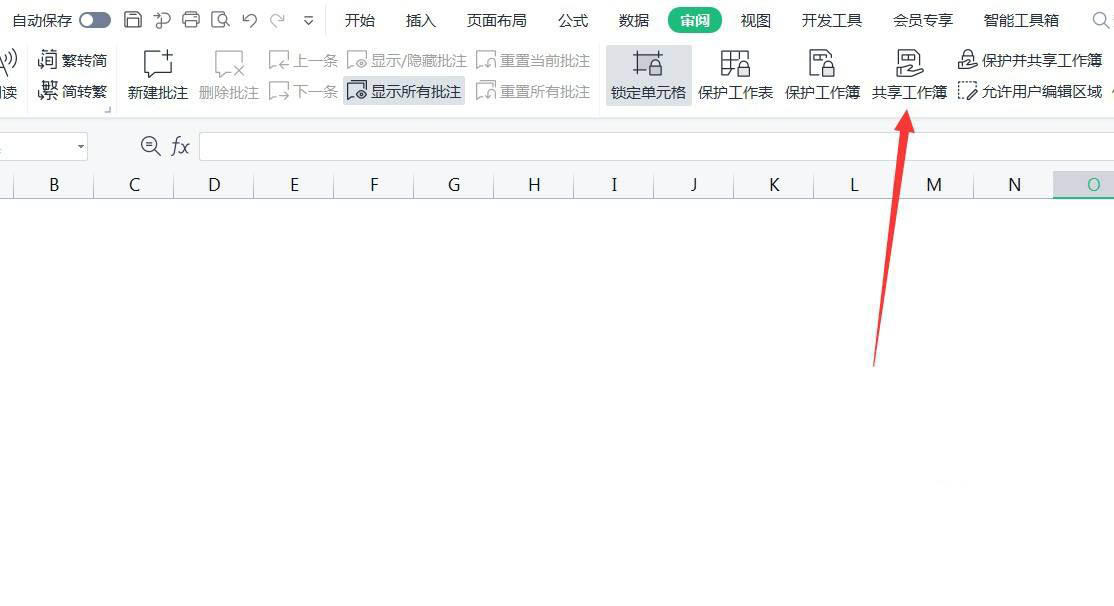Switch to the 数据 tab
Image resolution: width=1114 pixels, height=606 pixels.
(x=634, y=21)
